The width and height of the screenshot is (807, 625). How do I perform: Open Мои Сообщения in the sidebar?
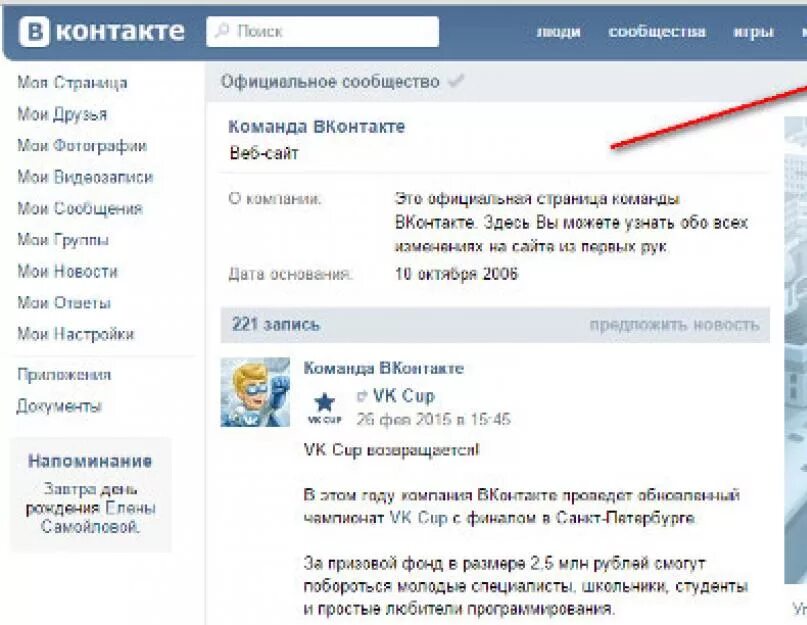coord(80,209)
